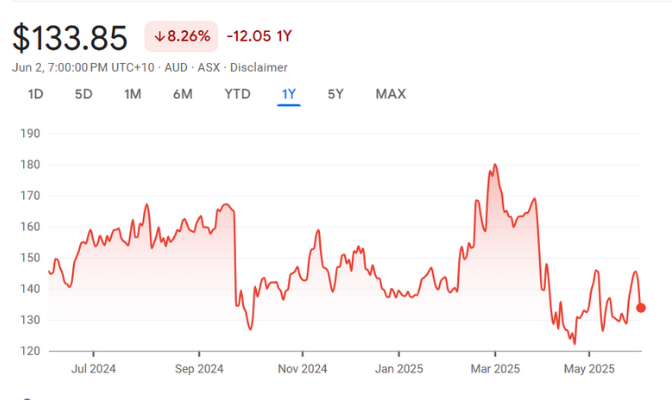
Task: Select the 5D range tab
Action: (84, 94)
